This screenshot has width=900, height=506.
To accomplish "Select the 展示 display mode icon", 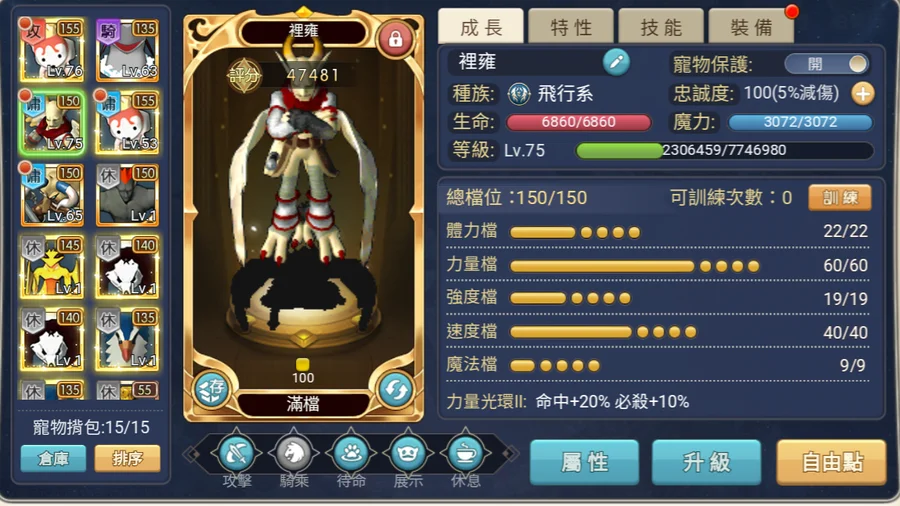I will coord(408,453).
